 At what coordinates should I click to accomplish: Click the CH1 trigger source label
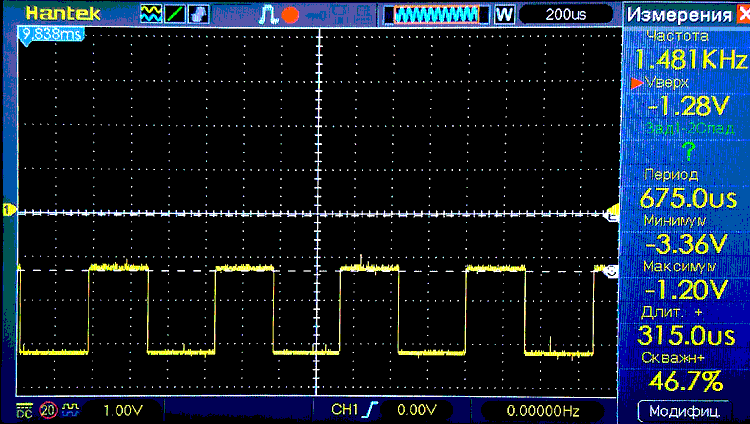344,410
